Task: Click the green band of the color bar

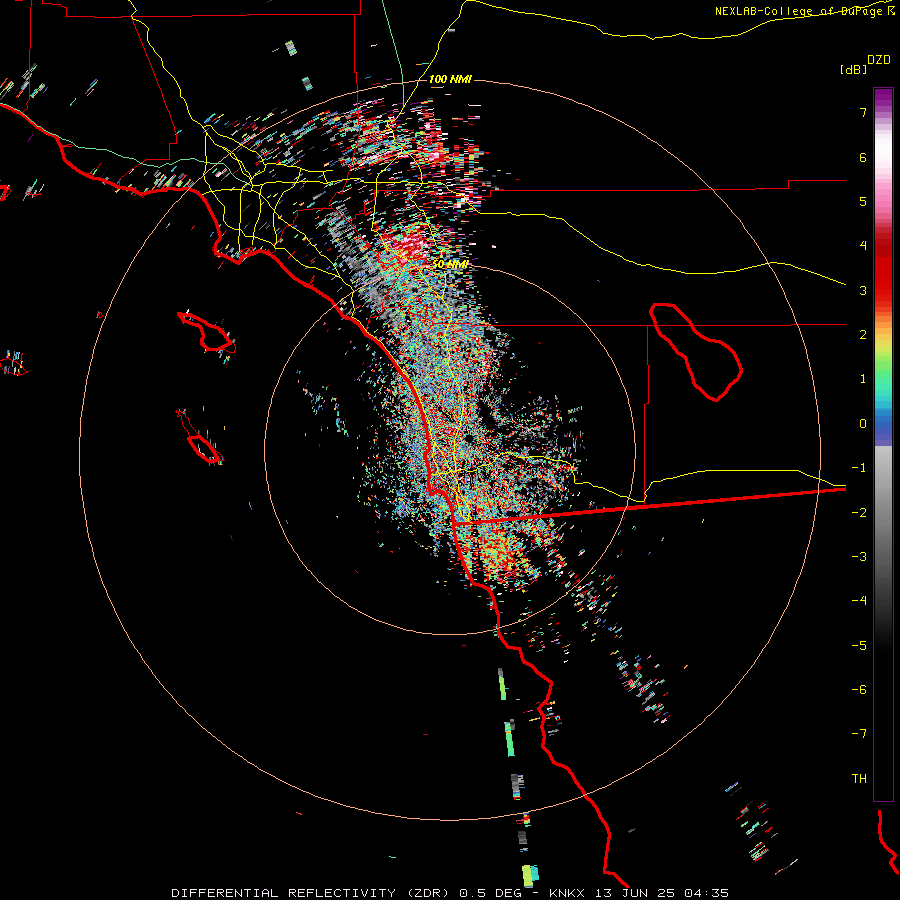Action: [x=883, y=370]
